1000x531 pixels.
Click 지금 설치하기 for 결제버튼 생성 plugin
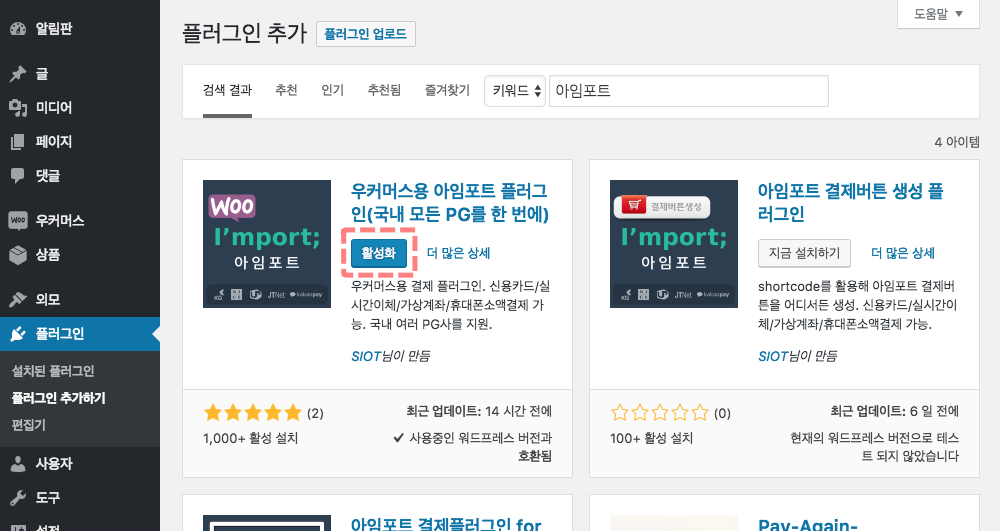804,253
